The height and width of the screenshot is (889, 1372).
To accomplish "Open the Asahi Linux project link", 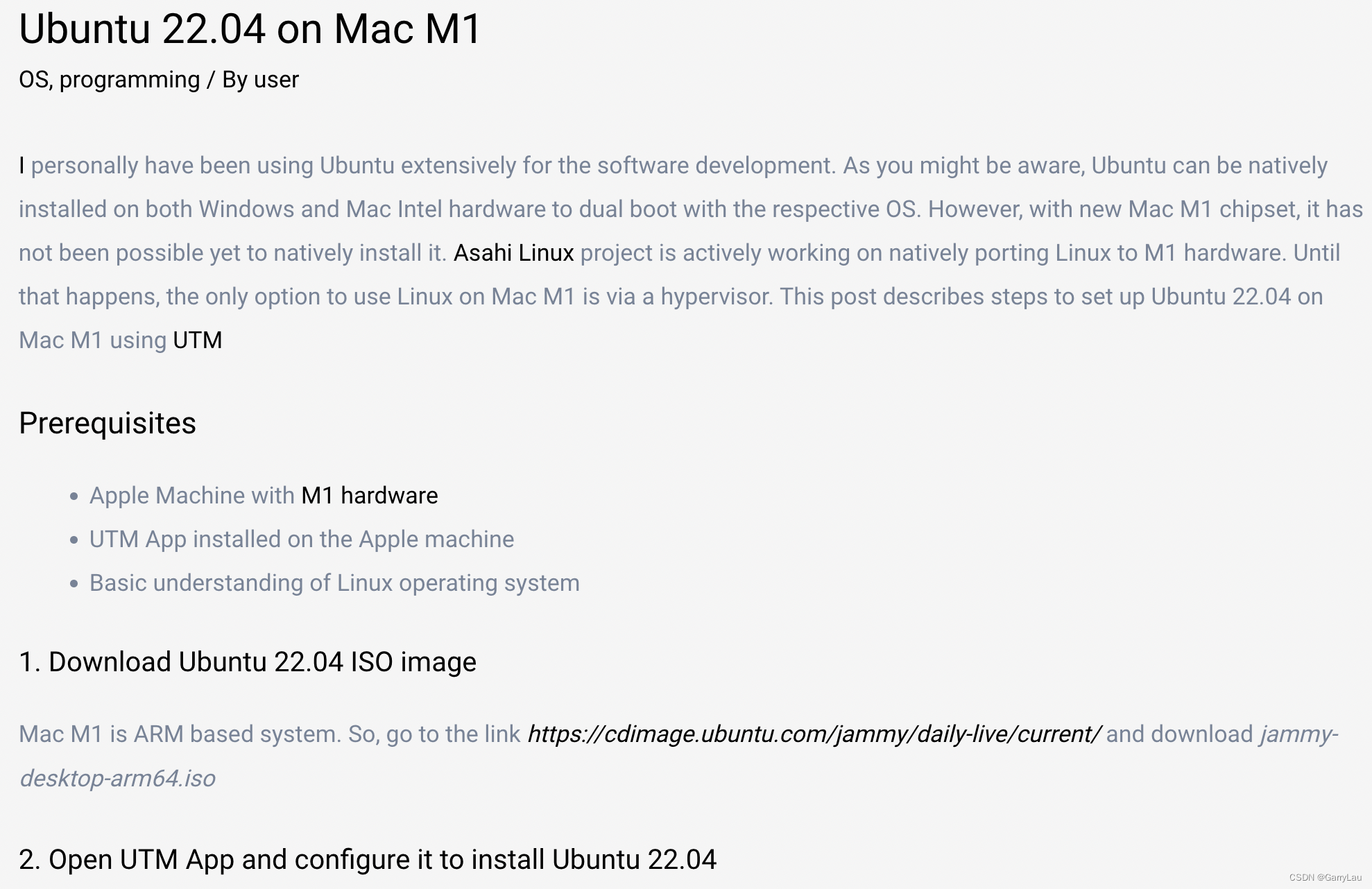I will tap(513, 253).
